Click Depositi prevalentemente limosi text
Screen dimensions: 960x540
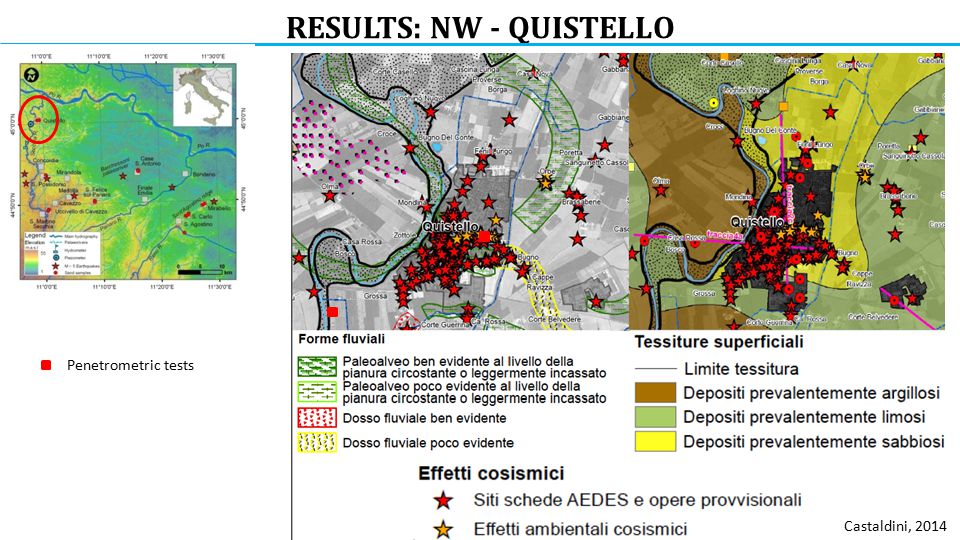click(804, 418)
